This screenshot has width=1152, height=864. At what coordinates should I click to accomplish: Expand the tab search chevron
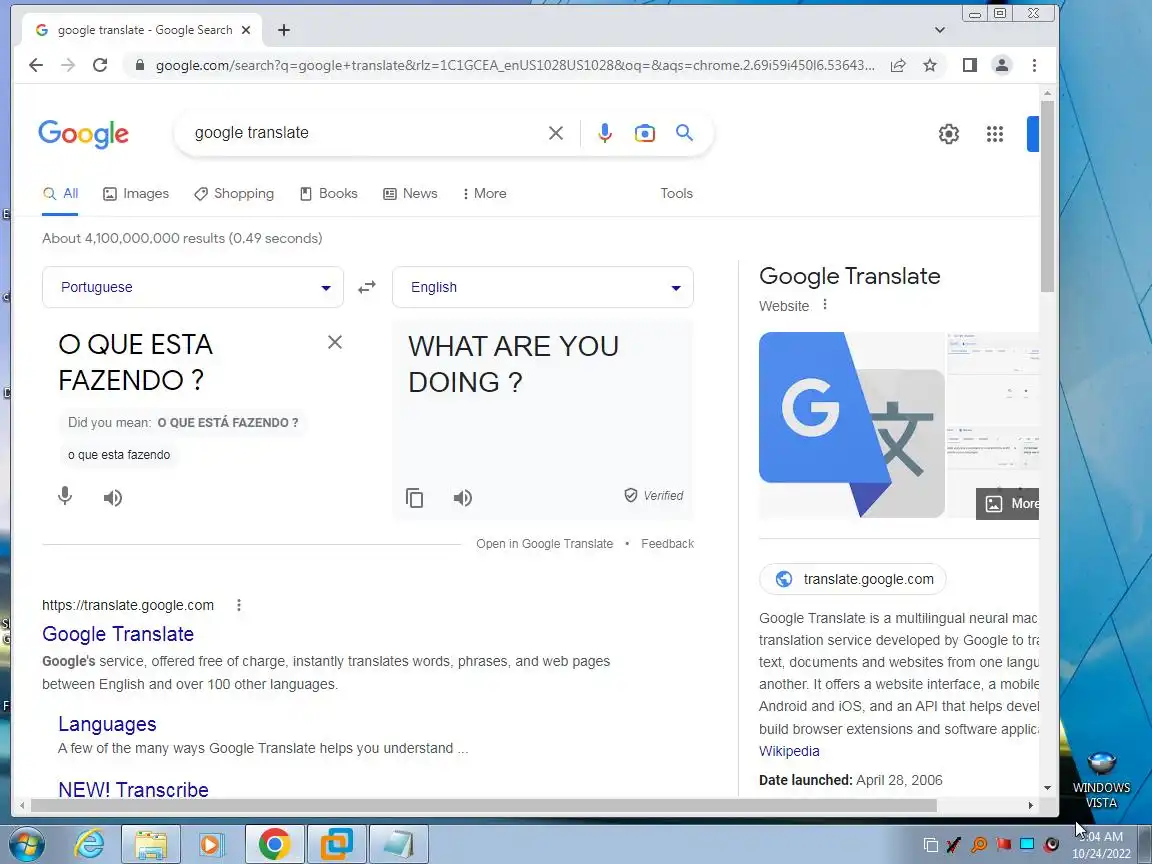940,30
